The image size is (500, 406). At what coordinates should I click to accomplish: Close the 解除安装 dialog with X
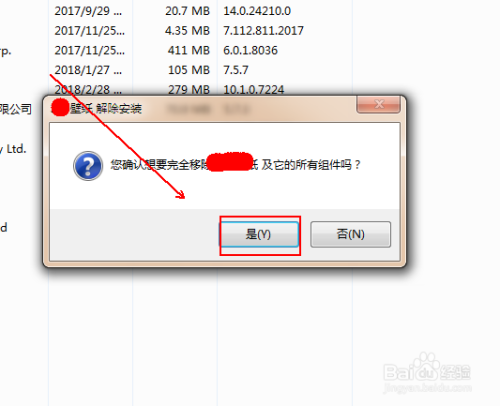pos(378,104)
